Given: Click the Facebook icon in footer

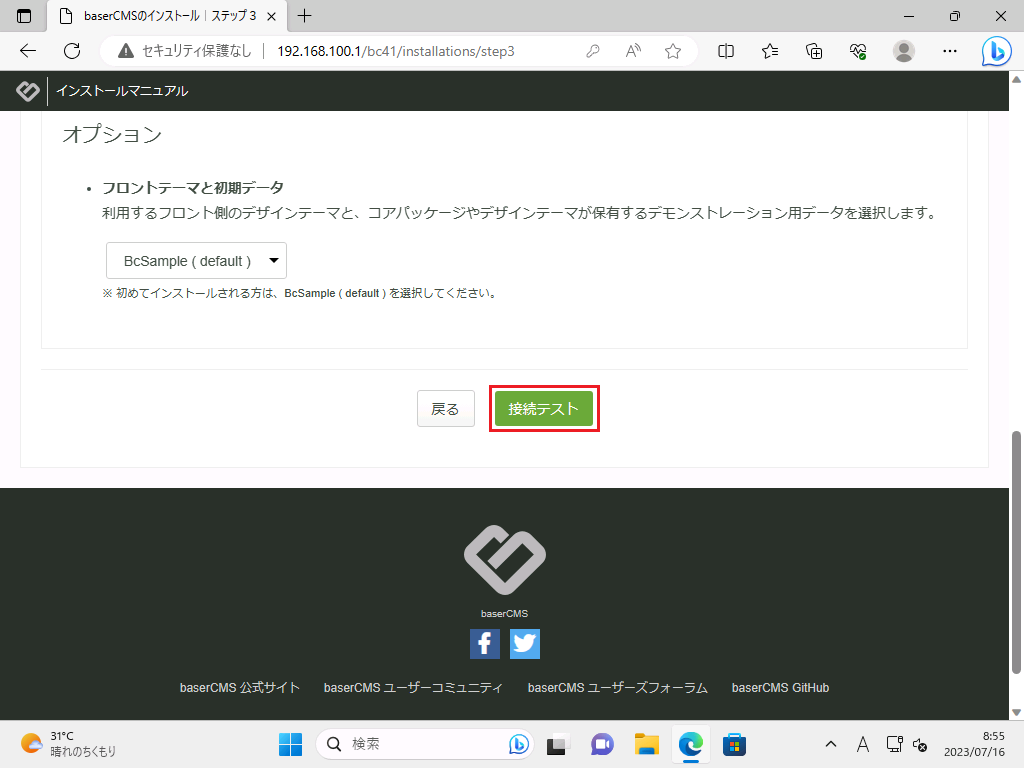Looking at the screenshot, I should [485, 644].
